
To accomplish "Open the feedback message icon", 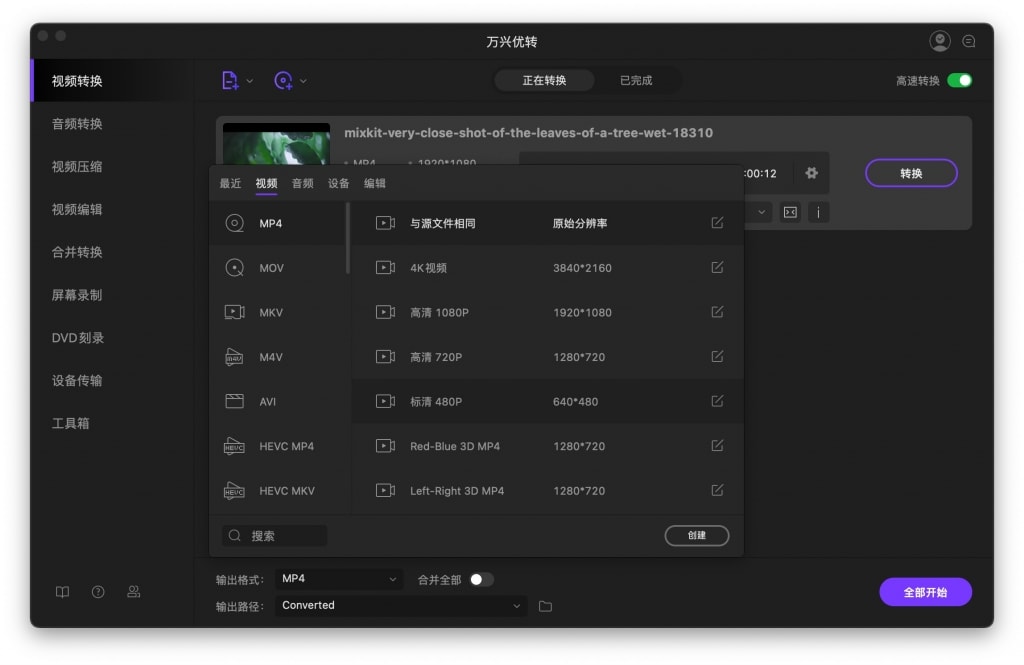I will (x=968, y=41).
